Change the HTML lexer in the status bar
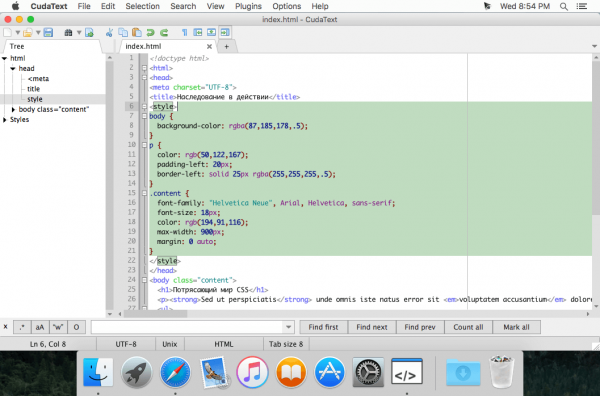Viewport: 600px width, 396px height. tap(224, 344)
